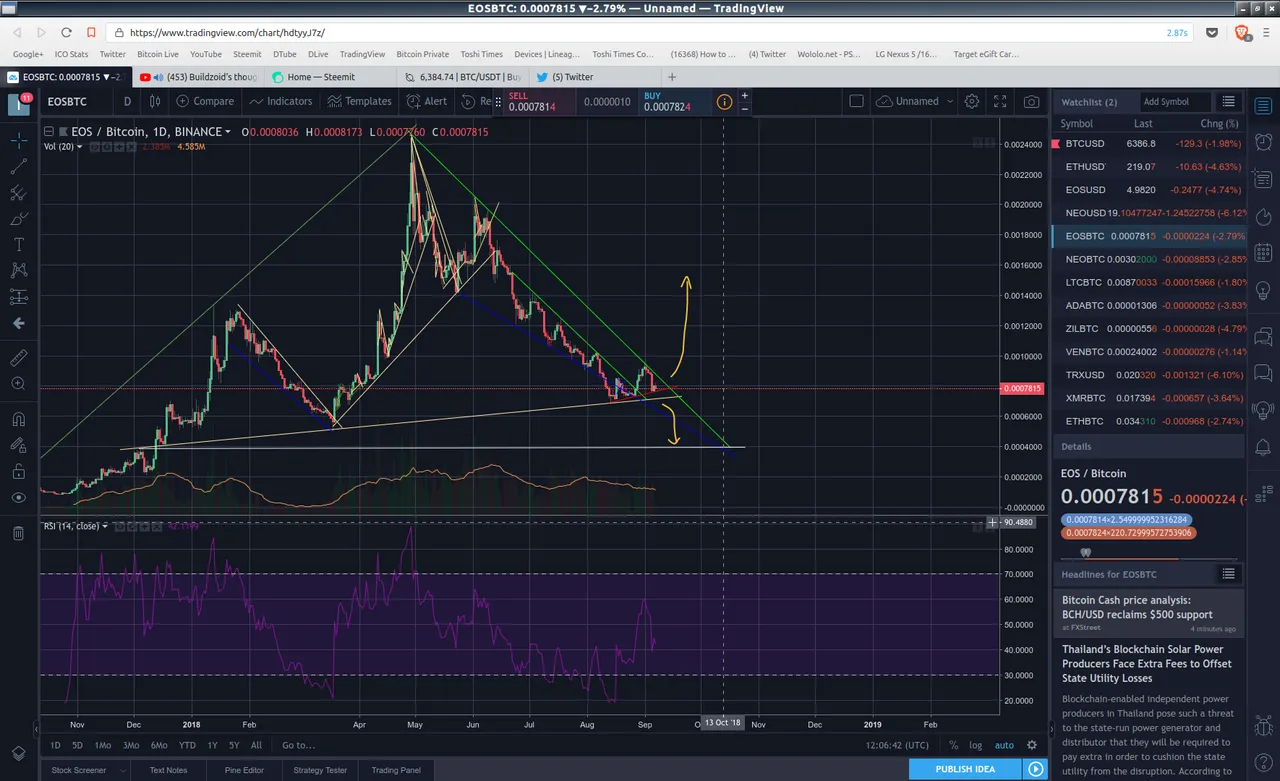Open Thailand's Blockchain Solar Power headline
Image resolution: width=1280 pixels, height=781 pixels.
point(1147,664)
